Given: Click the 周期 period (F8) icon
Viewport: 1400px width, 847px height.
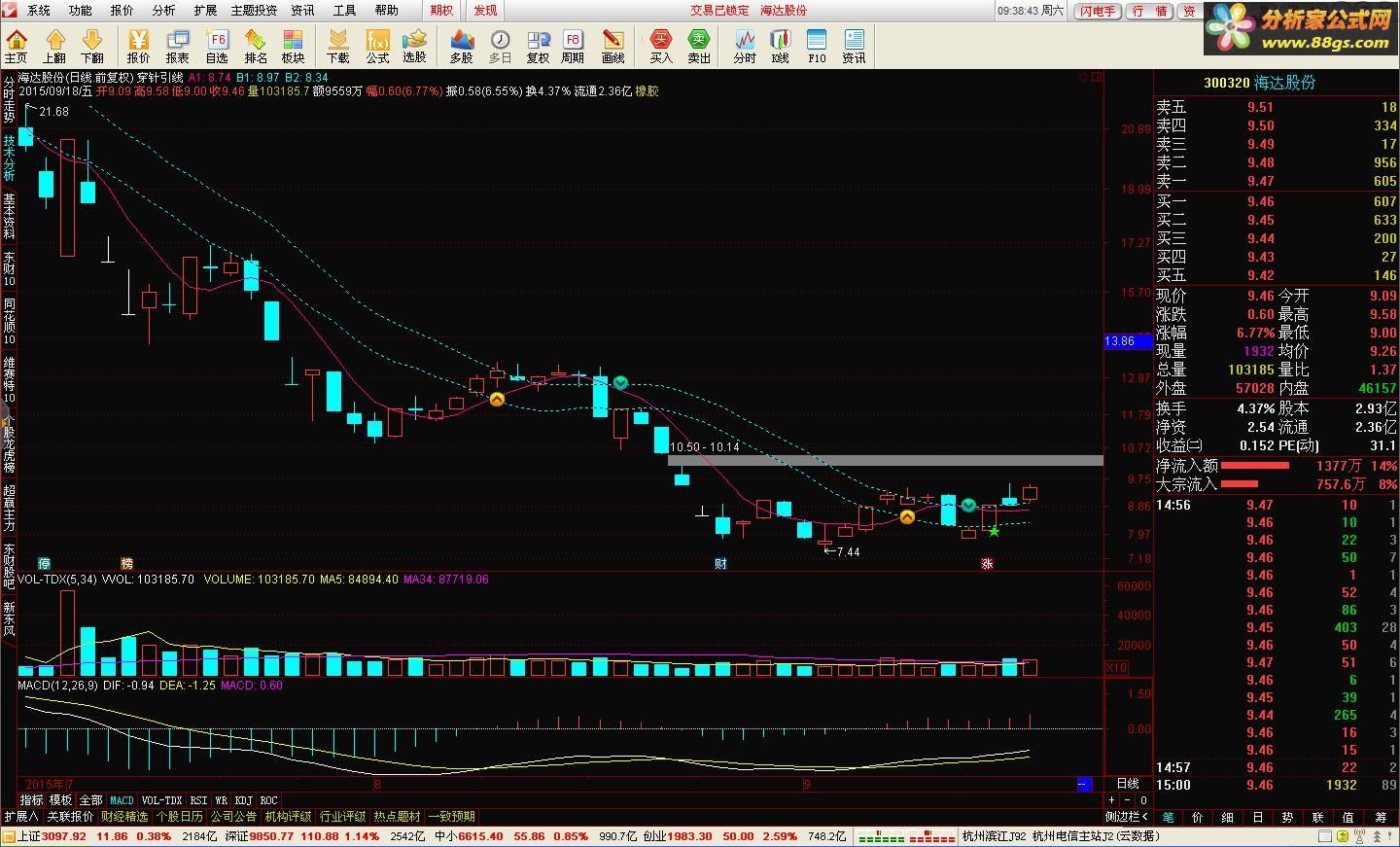Looking at the screenshot, I should pyautogui.click(x=573, y=46).
